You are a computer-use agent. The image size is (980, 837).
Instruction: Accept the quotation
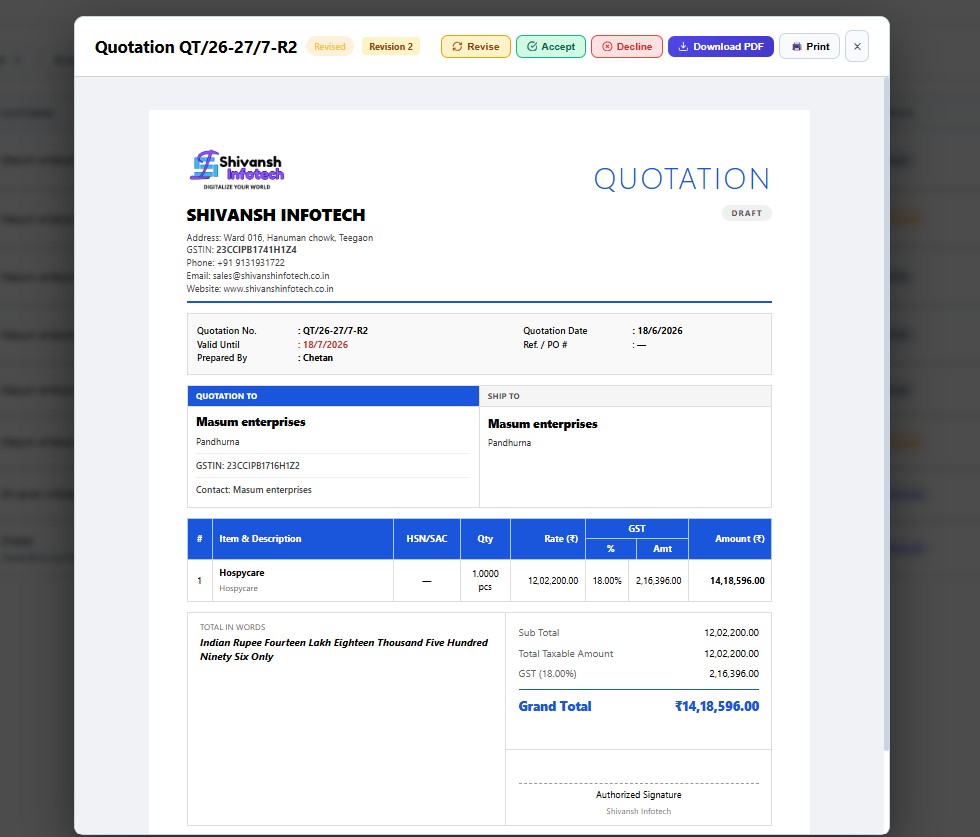[x=551, y=46]
